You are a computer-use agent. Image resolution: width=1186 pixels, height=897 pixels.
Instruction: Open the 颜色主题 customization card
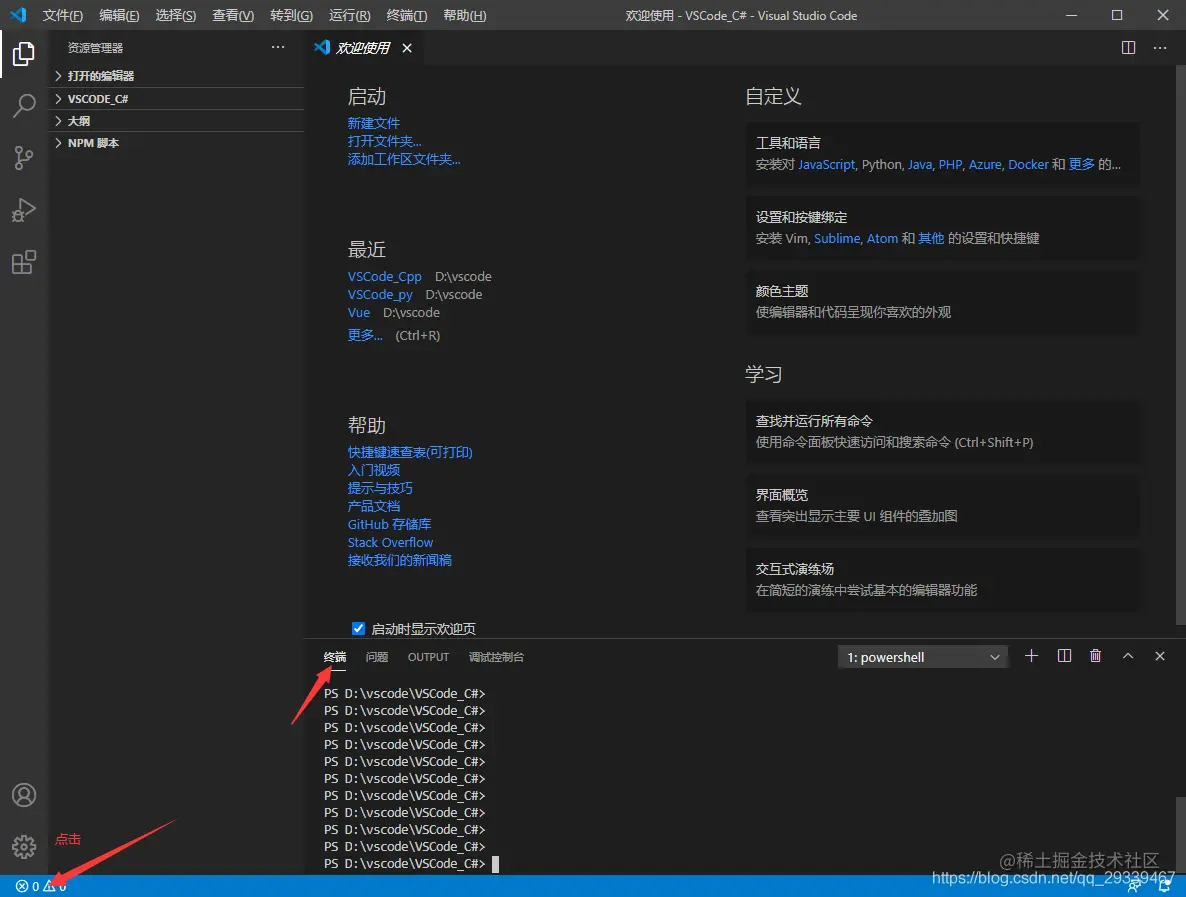tap(942, 302)
